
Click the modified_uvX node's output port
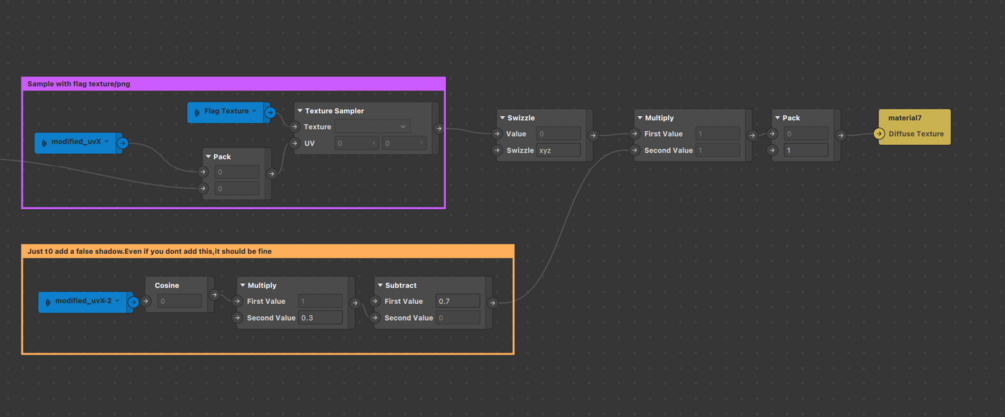[x=123, y=143]
